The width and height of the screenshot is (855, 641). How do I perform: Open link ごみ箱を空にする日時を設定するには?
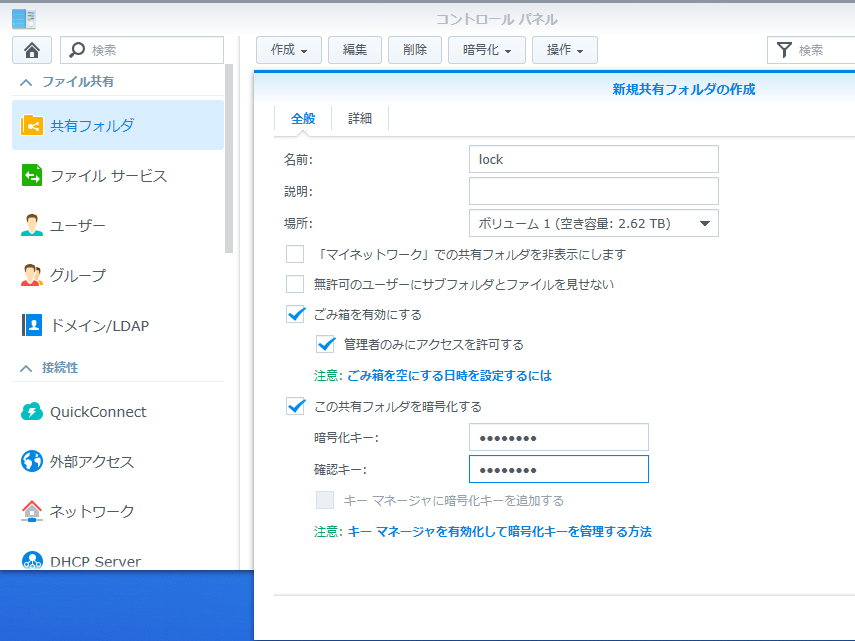[449, 376]
